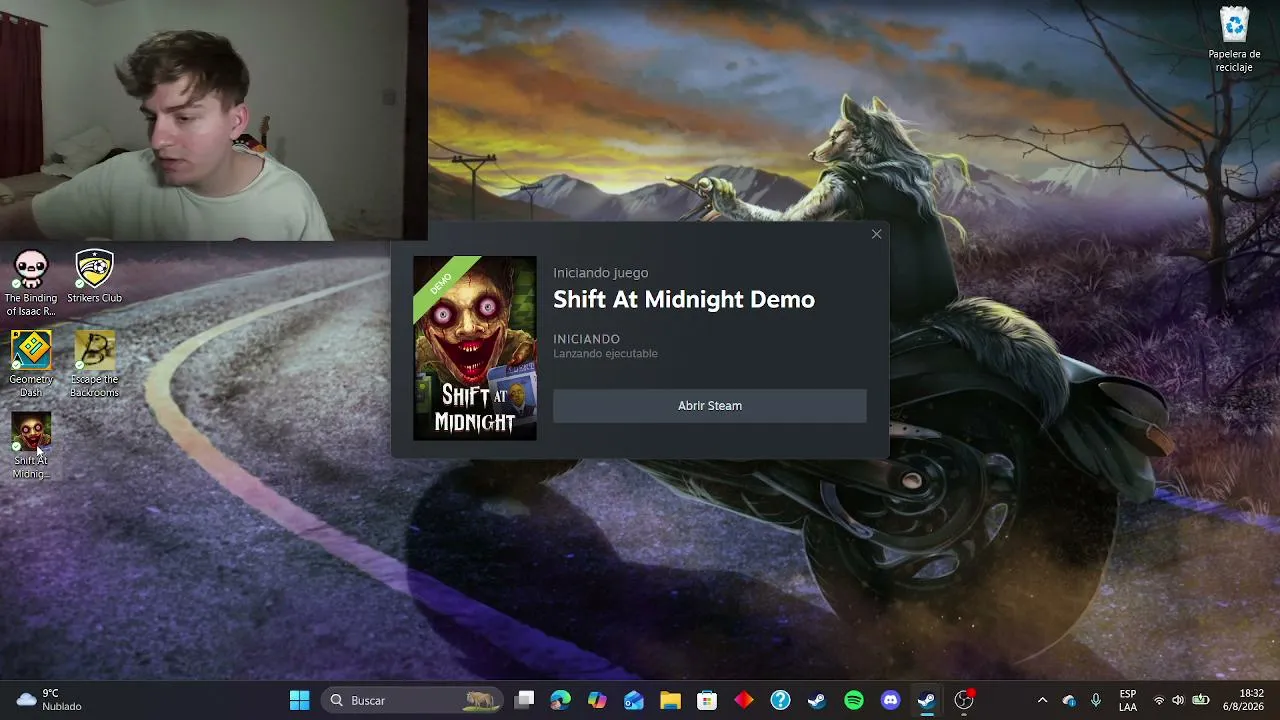Open File Explorer from the taskbar

point(670,700)
